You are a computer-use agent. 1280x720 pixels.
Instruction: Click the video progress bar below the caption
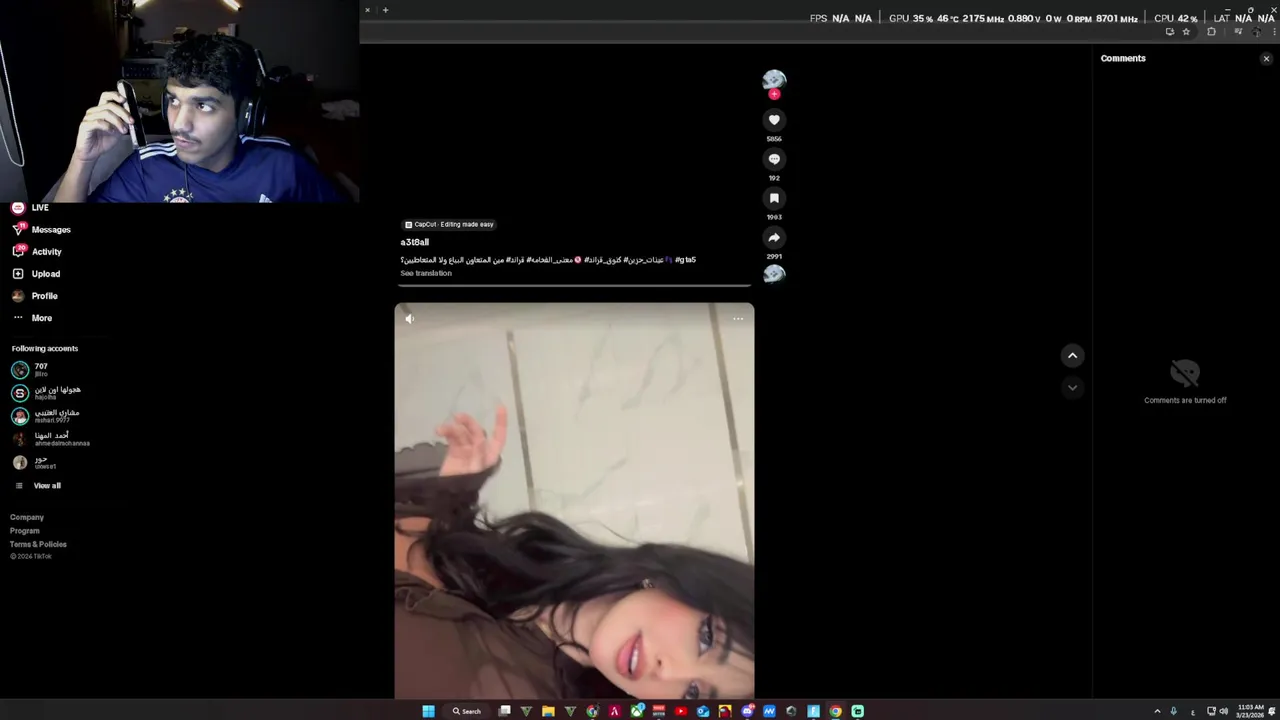click(x=575, y=286)
